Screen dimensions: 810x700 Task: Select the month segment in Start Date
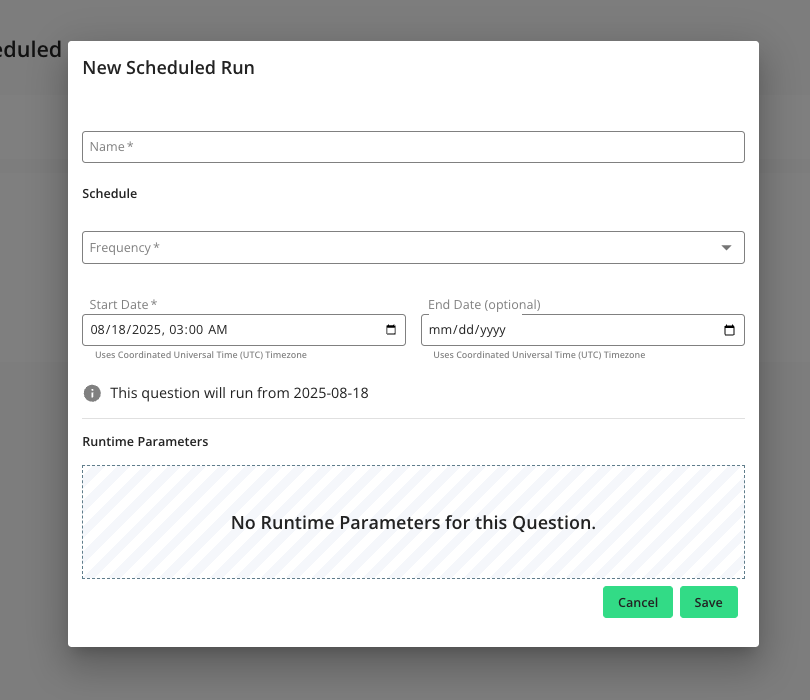click(97, 330)
